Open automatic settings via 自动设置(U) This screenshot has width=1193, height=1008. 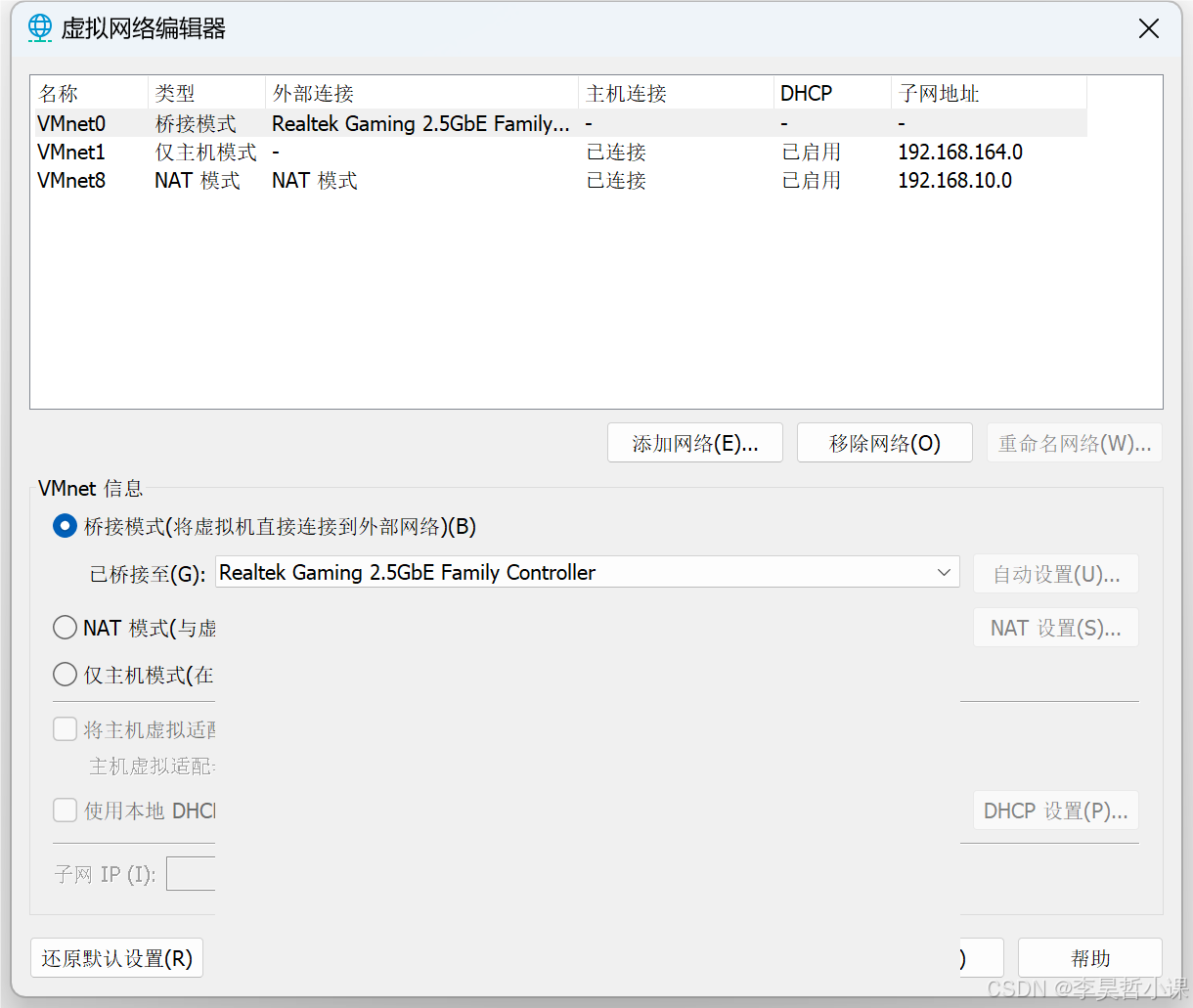coord(1055,574)
